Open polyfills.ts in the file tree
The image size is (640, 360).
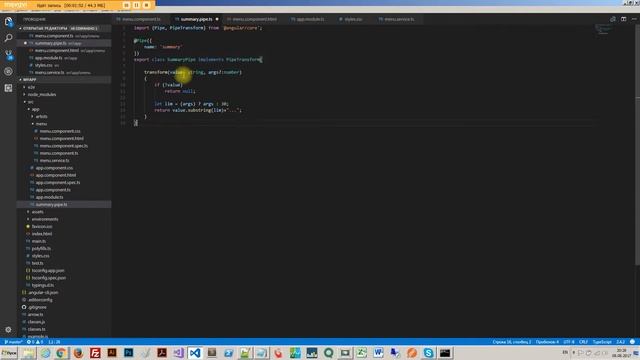41,249
